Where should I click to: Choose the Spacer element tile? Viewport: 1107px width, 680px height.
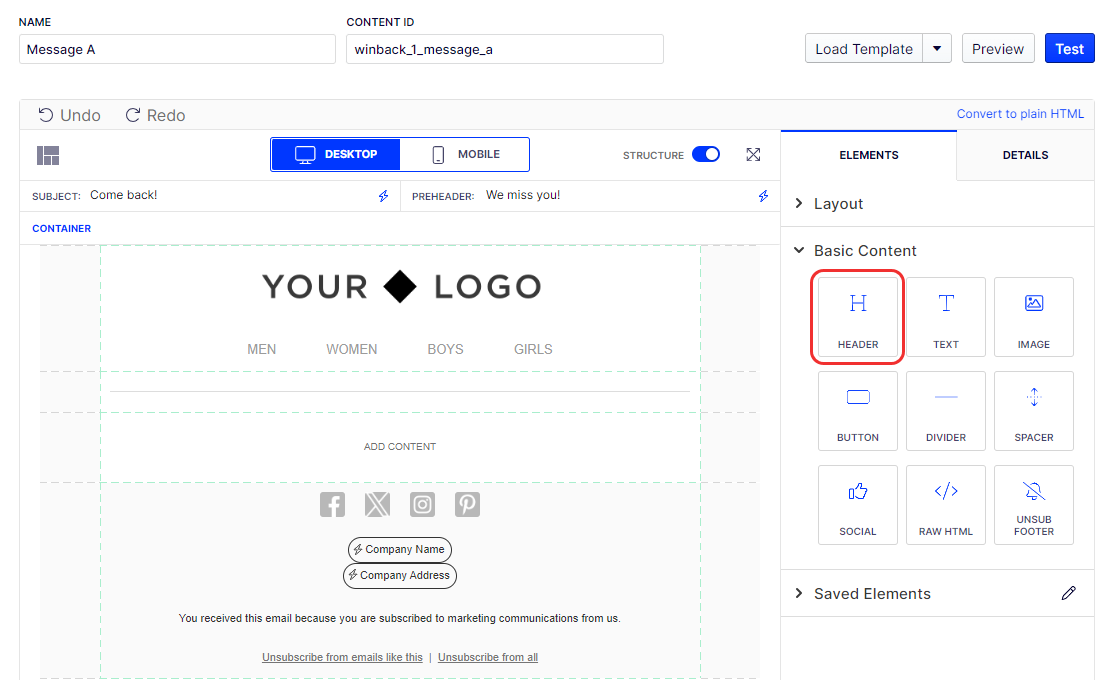click(1033, 411)
